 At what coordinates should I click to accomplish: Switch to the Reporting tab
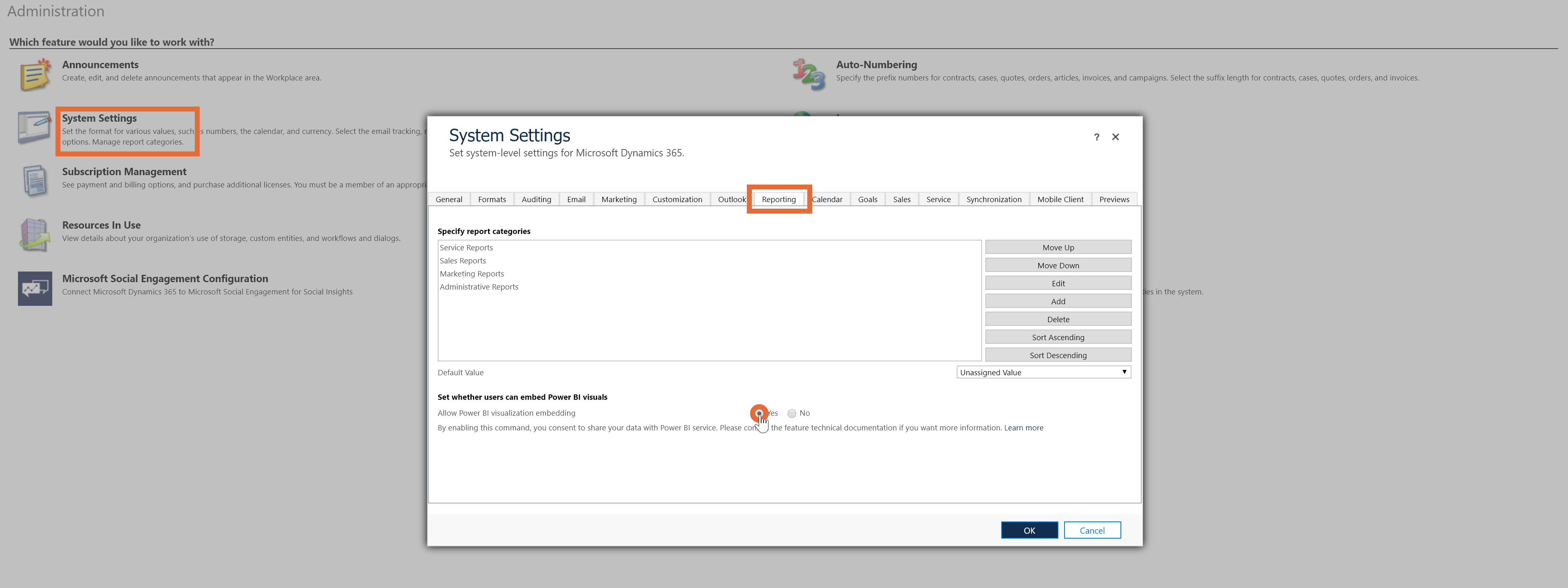(x=779, y=199)
